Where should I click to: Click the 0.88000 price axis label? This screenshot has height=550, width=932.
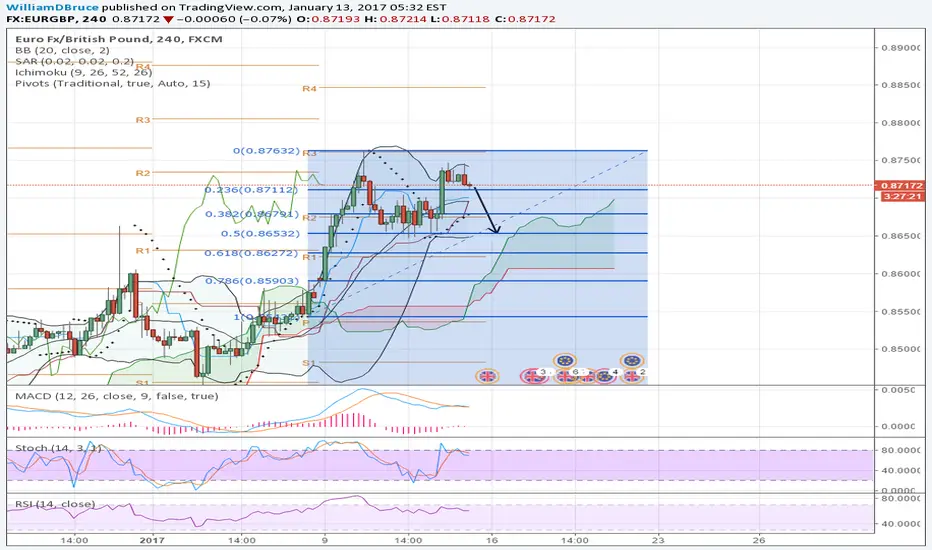pos(901,123)
